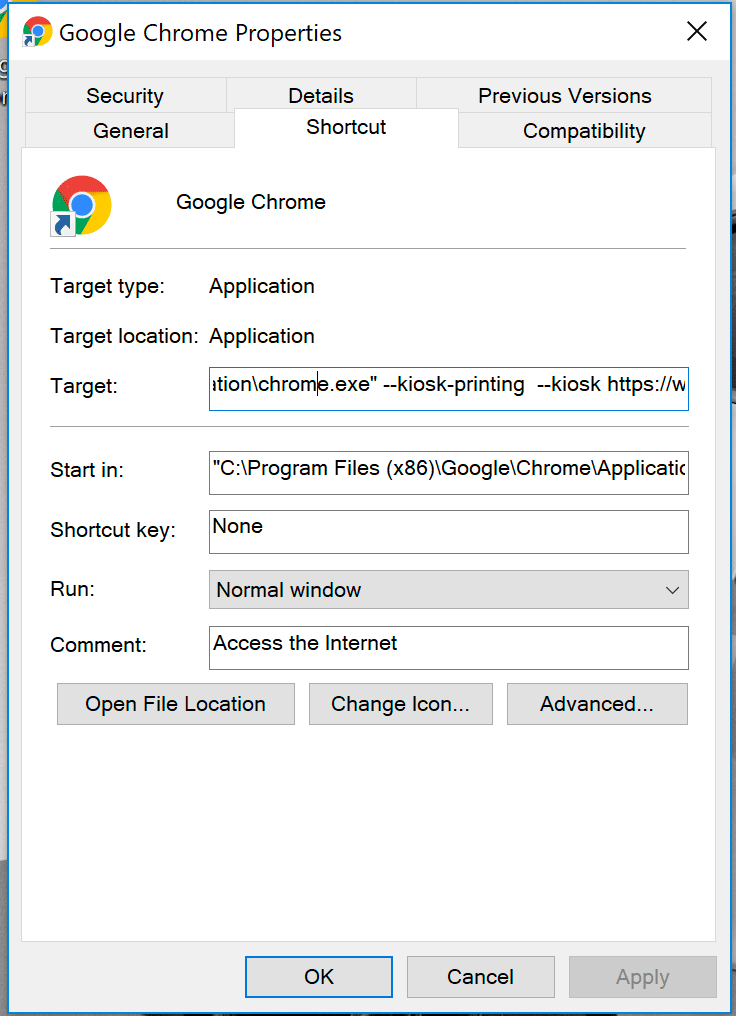Click the Chrome shortcut icon in the header
Image resolution: width=736 pixels, height=1016 pixels.
(81, 205)
